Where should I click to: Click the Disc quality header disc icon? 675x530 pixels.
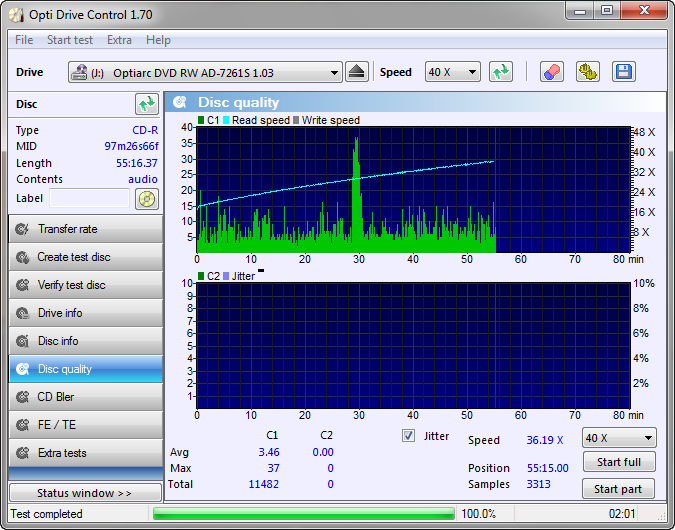(x=180, y=102)
